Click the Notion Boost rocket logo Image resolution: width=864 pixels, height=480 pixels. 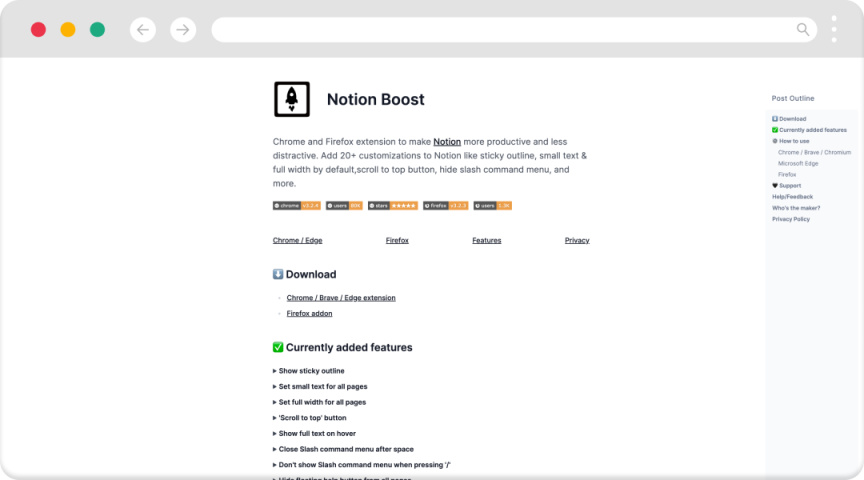coord(292,99)
